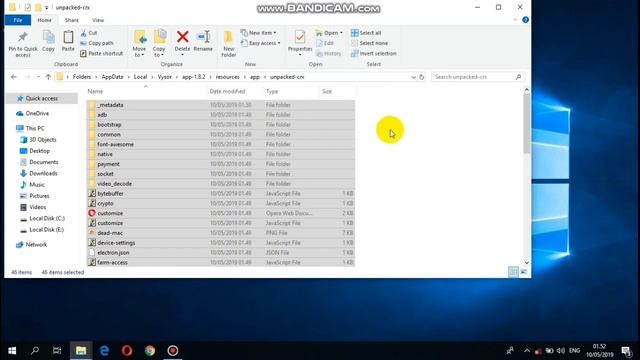Expand the Easy access dropdown
Image resolution: width=640 pixels, height=360 pixels.
tap(260, 43)
